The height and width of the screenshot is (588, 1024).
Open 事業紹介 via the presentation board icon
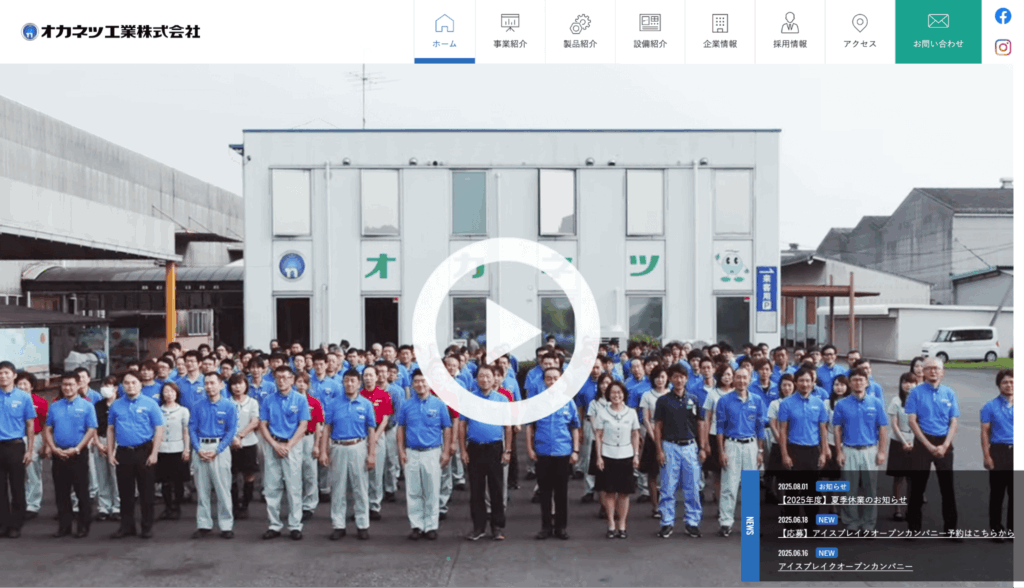[x=510, y=23]
